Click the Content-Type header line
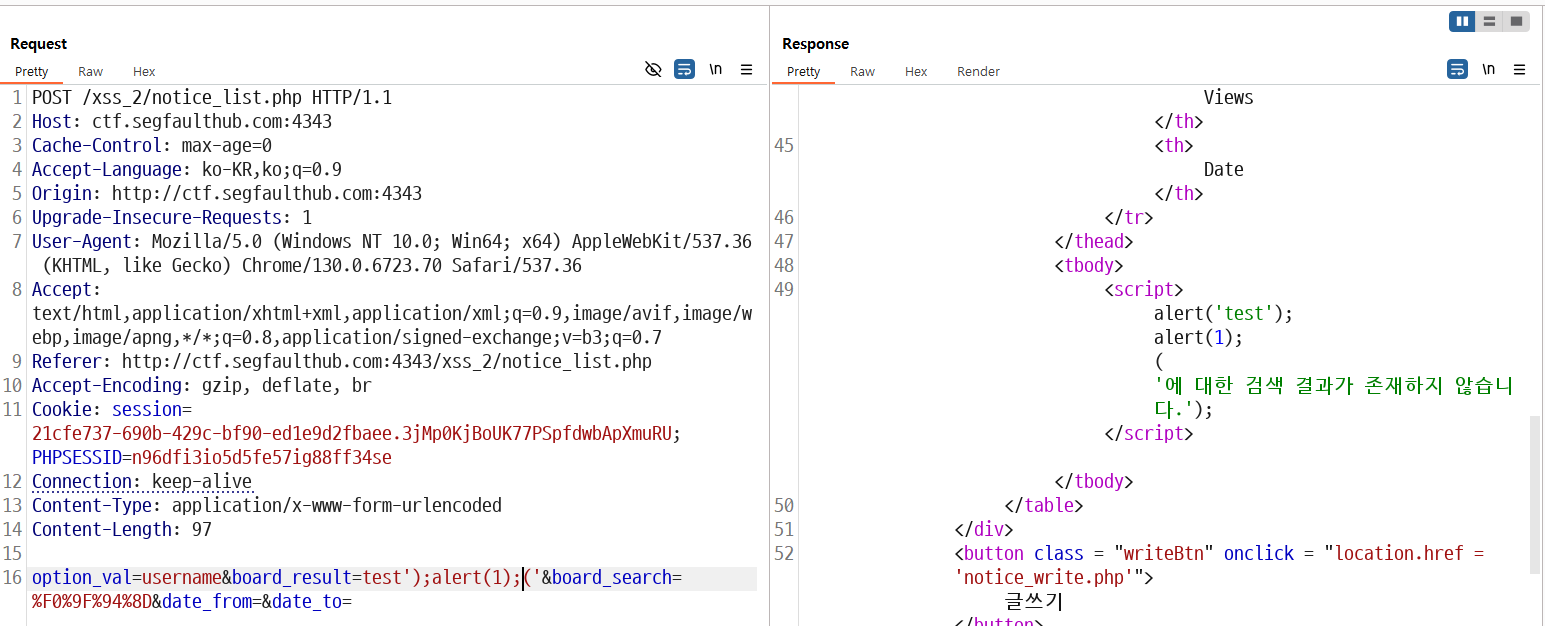The height and width of the screenshot is (626, 1545). pos(267,506)
